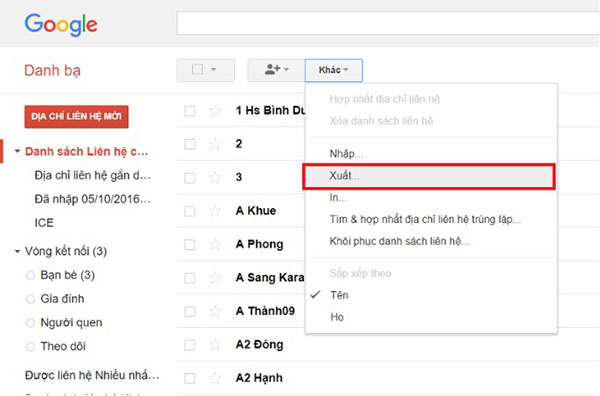Click in the Google search field

pyautogui.click(x=388, y=23)
